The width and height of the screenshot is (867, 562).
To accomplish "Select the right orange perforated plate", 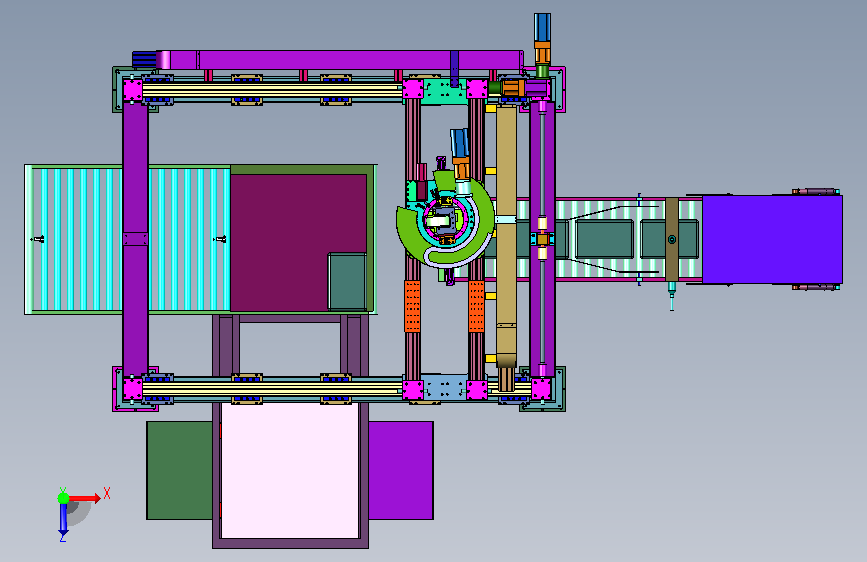I will (x=477, y=306).
